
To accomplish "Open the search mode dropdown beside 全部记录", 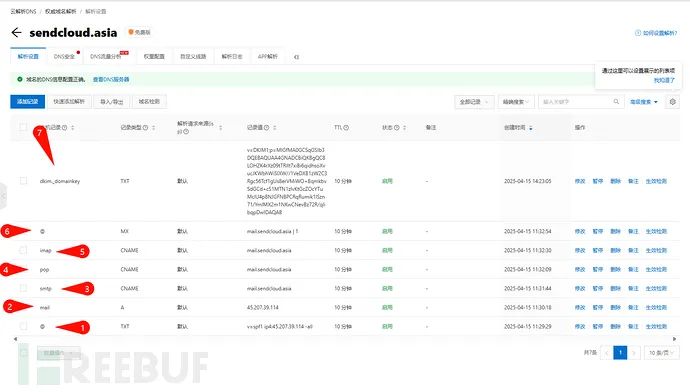I will click(x=516, y=102).
